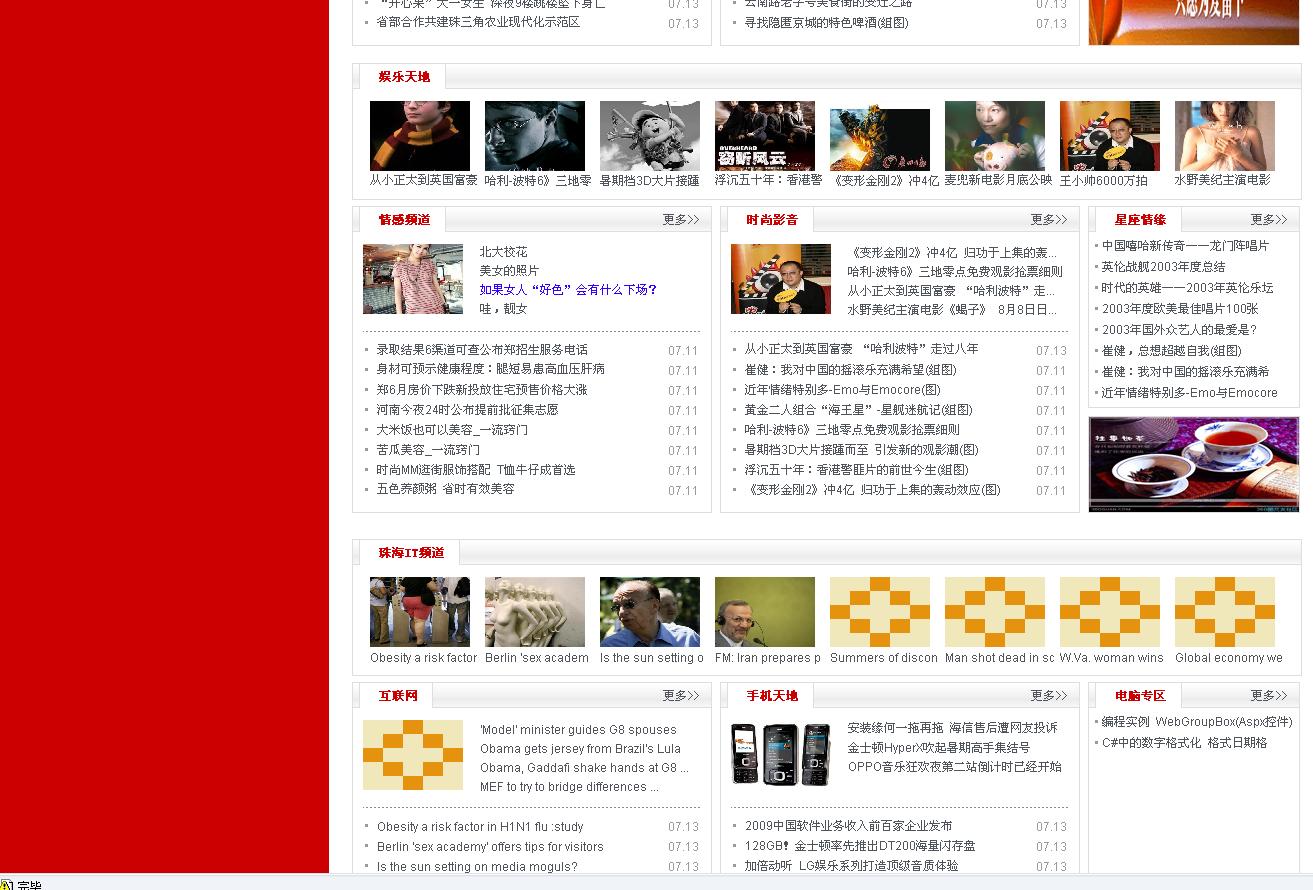Open the 互联网 section tab
The image size is (1313, 890).
398,696
